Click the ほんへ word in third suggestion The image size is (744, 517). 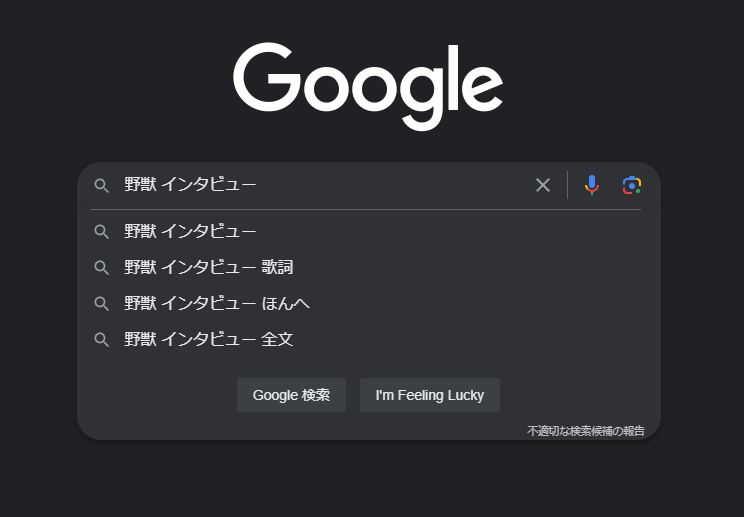point(286,303)
